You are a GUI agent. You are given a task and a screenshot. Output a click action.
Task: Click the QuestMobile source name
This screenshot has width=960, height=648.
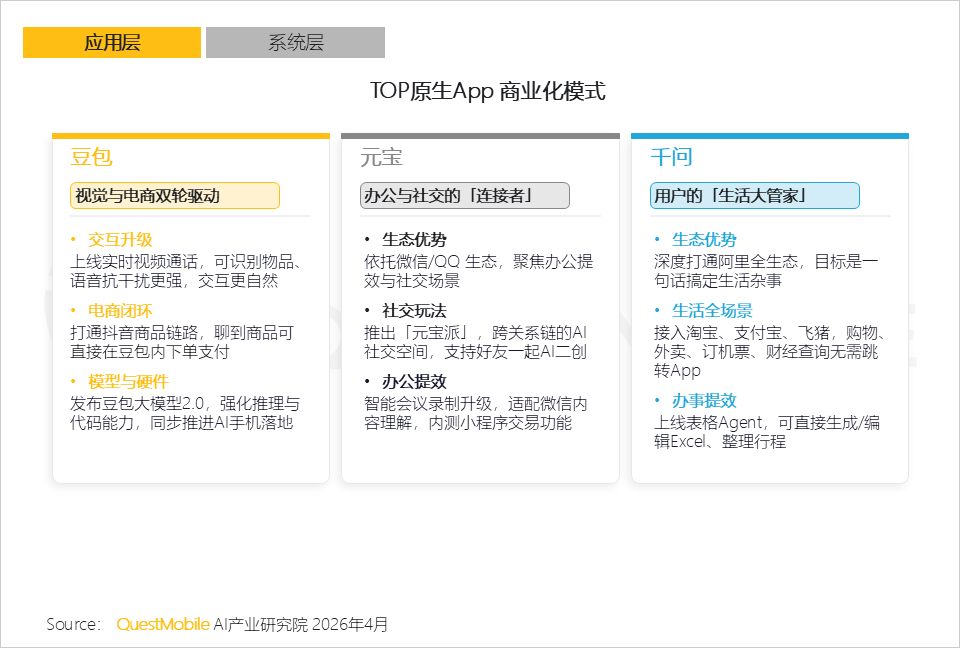coord(163,624)
